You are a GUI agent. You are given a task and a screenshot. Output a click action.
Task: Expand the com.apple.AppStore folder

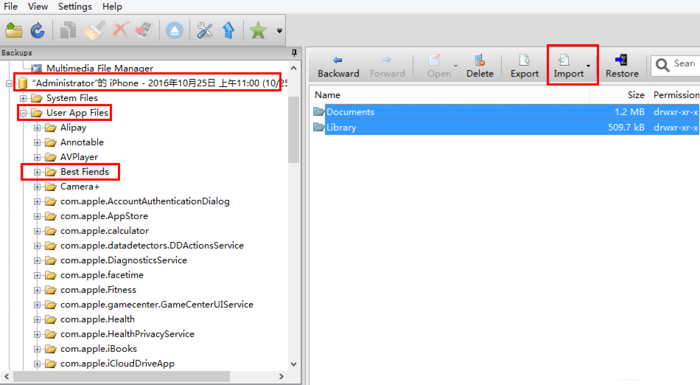(x=37, y=216)
